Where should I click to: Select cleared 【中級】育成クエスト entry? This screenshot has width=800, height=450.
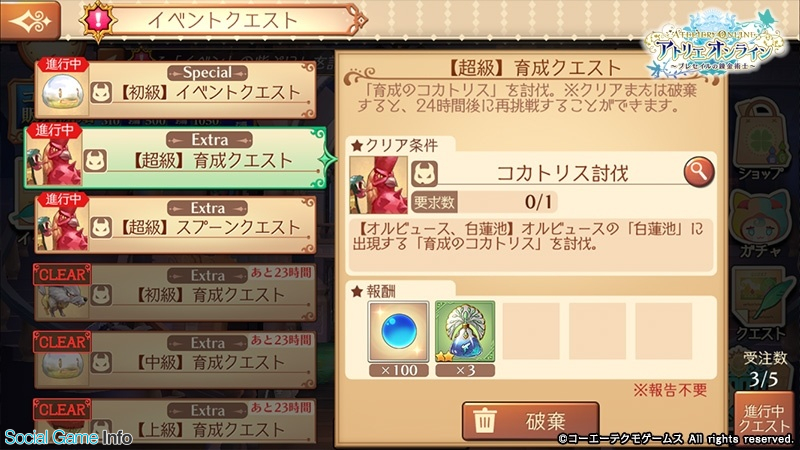coord(176,360)
